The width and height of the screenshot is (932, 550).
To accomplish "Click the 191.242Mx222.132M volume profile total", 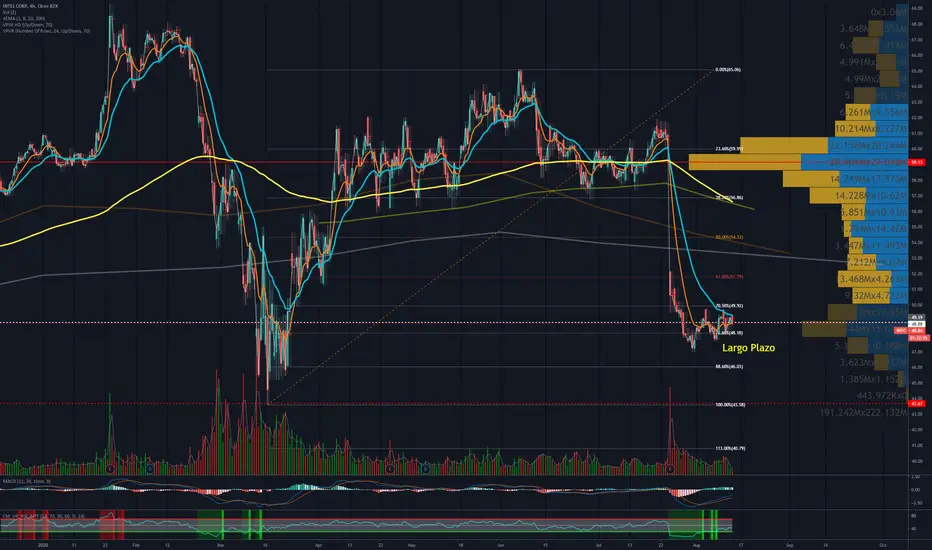I will pyautogui.click(x=864, y=413).
